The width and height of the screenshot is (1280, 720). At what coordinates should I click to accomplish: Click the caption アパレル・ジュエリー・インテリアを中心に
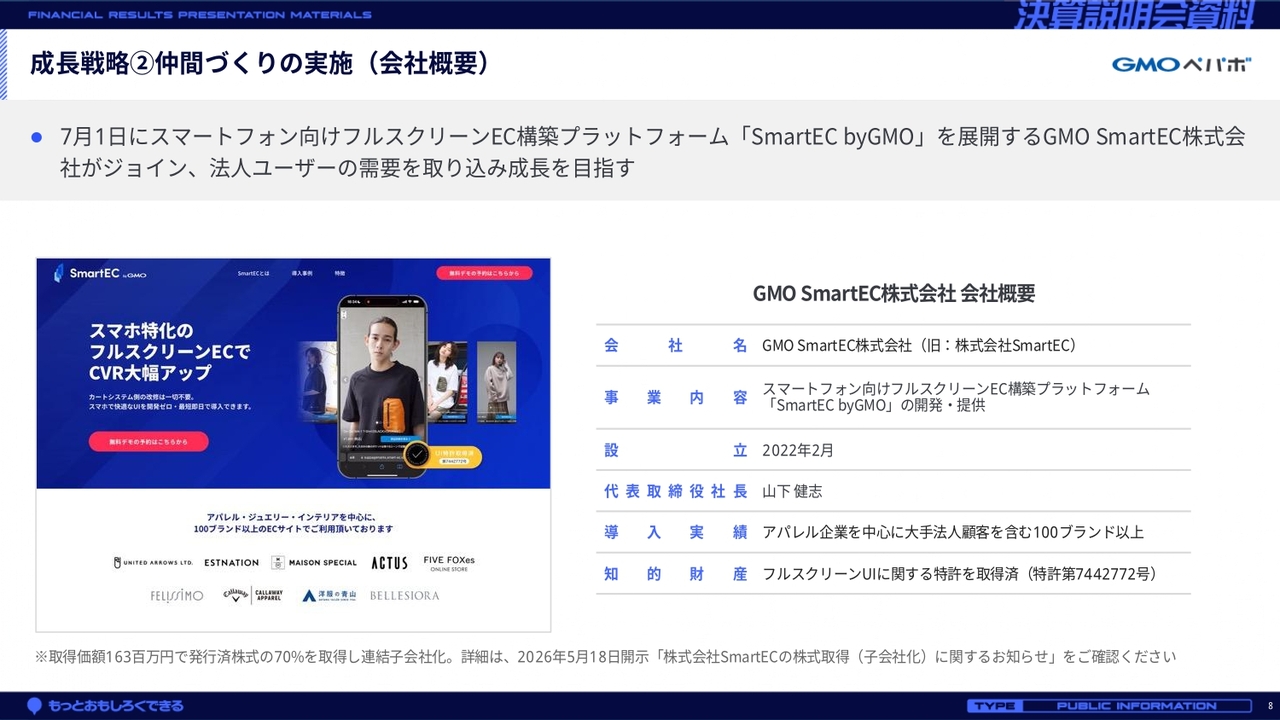[293, 523]
